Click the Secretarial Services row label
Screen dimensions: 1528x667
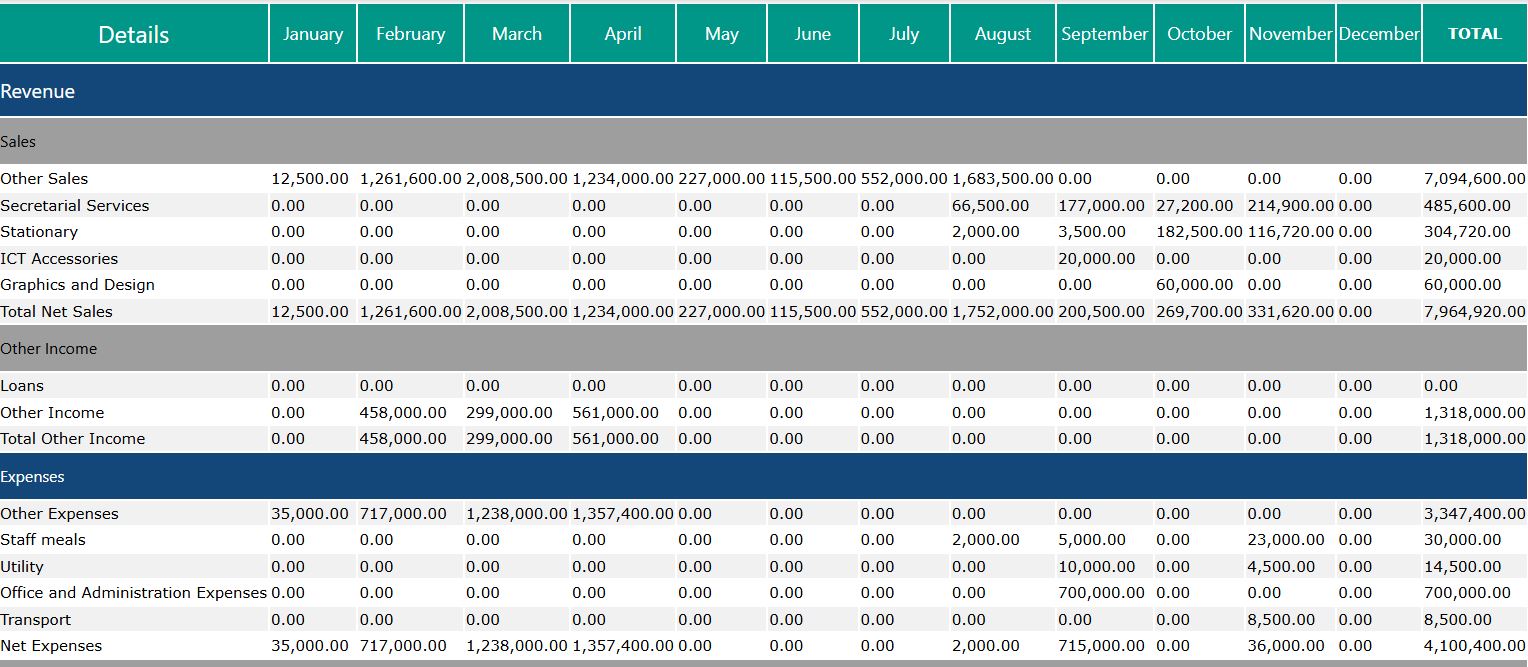click(x=75, y=205)
